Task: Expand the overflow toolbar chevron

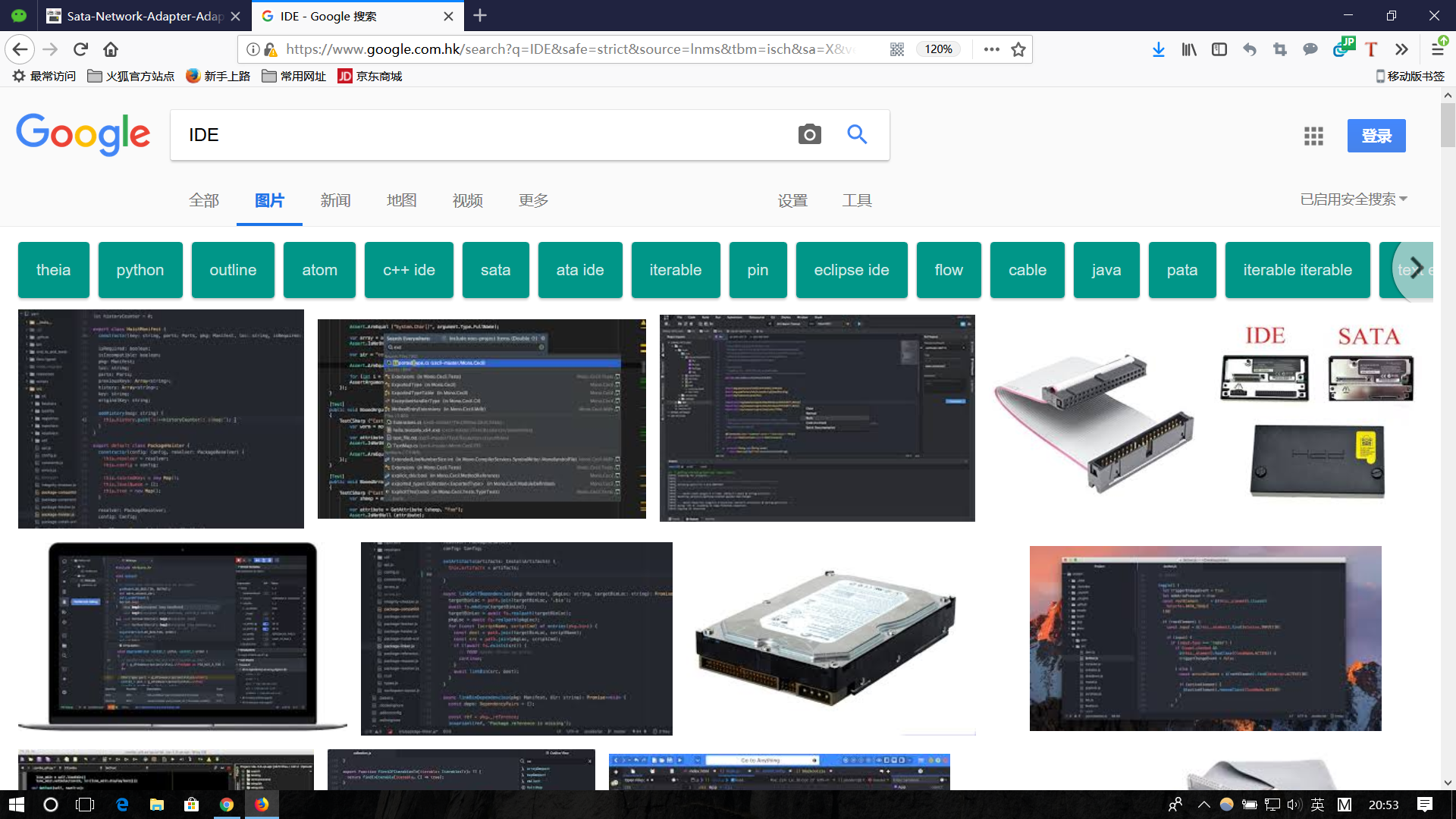Action: (x=1401, y=49)
